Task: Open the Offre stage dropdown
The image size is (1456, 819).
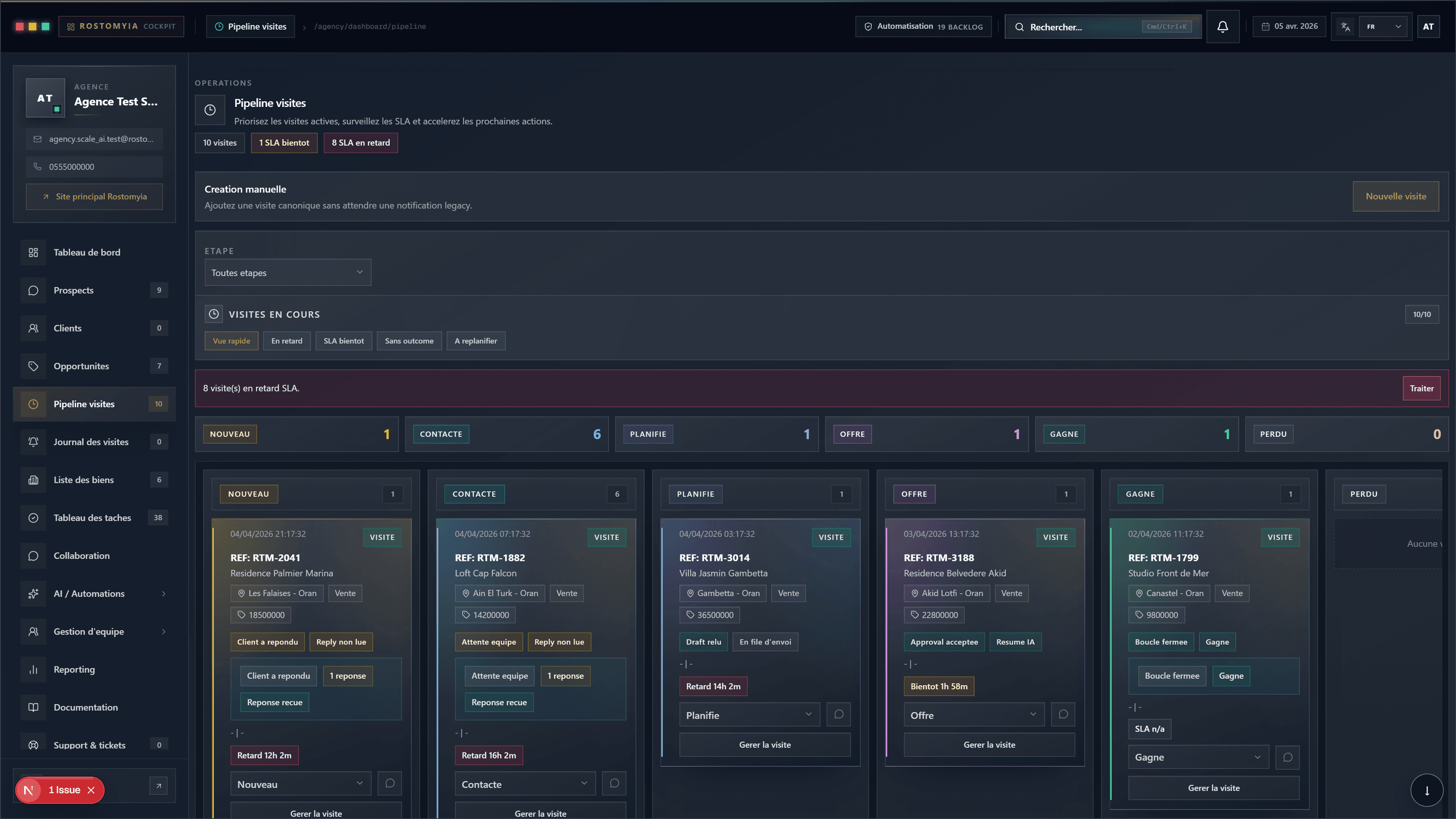Action: (973, 715)
